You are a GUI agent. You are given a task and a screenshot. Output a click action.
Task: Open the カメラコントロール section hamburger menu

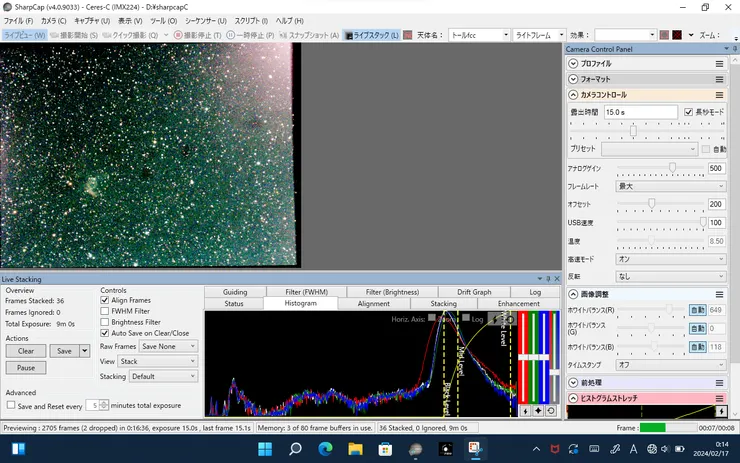(719, 95)
